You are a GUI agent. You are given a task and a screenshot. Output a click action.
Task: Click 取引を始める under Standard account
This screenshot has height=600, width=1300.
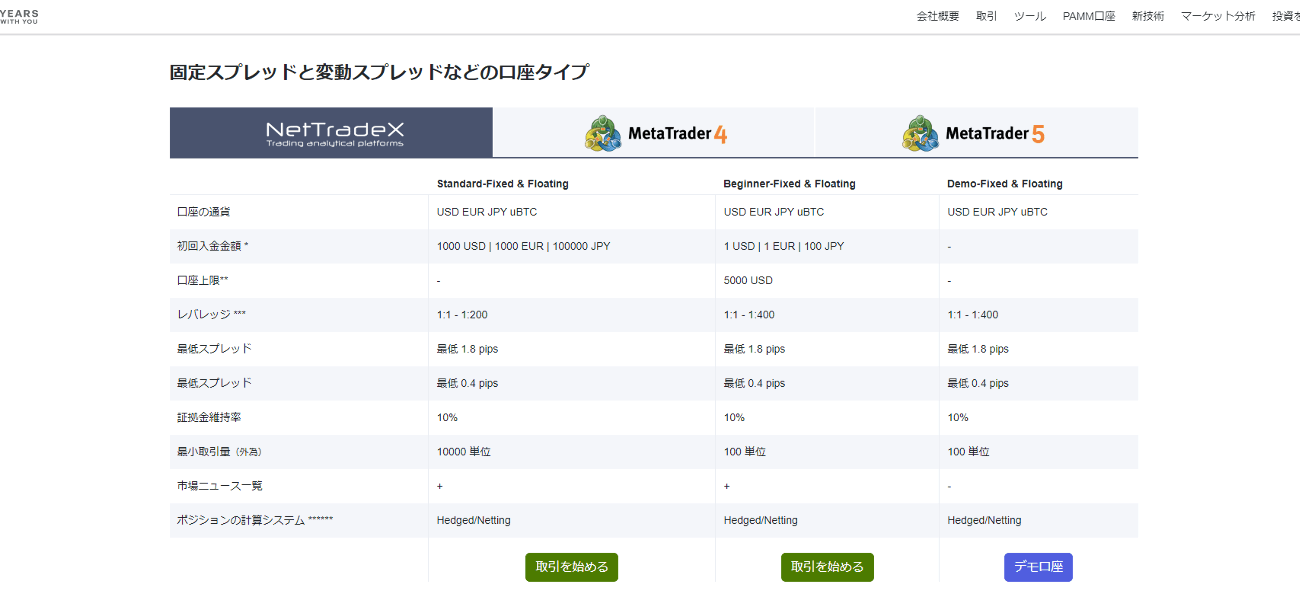point(572,567)
